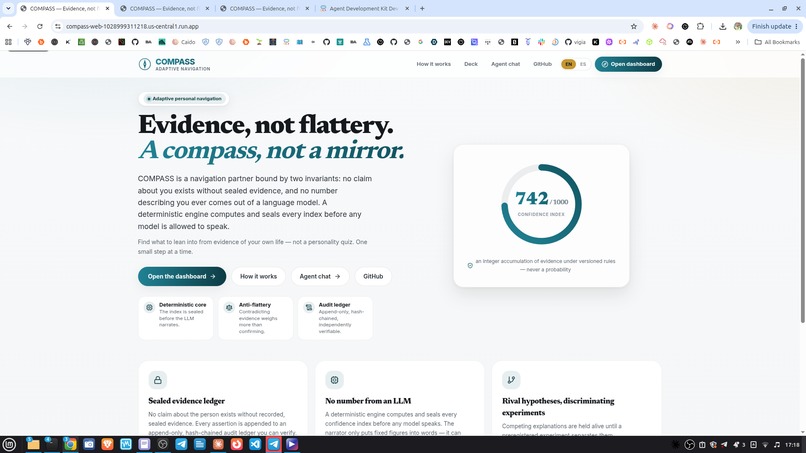Open the vigia bookmark

pos(576,42)
